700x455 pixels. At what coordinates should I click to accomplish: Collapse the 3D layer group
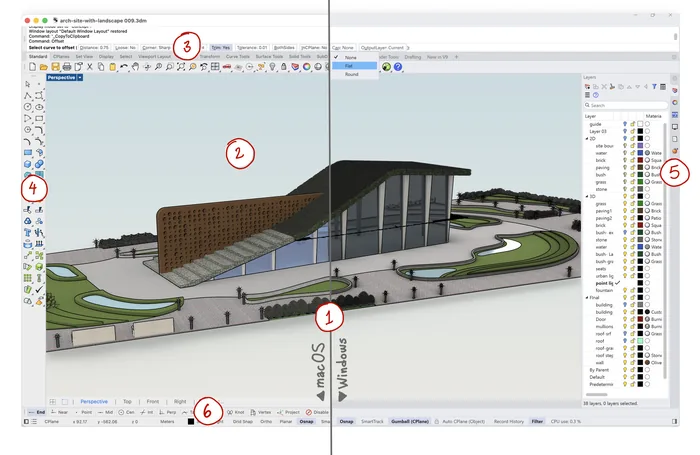587,196
